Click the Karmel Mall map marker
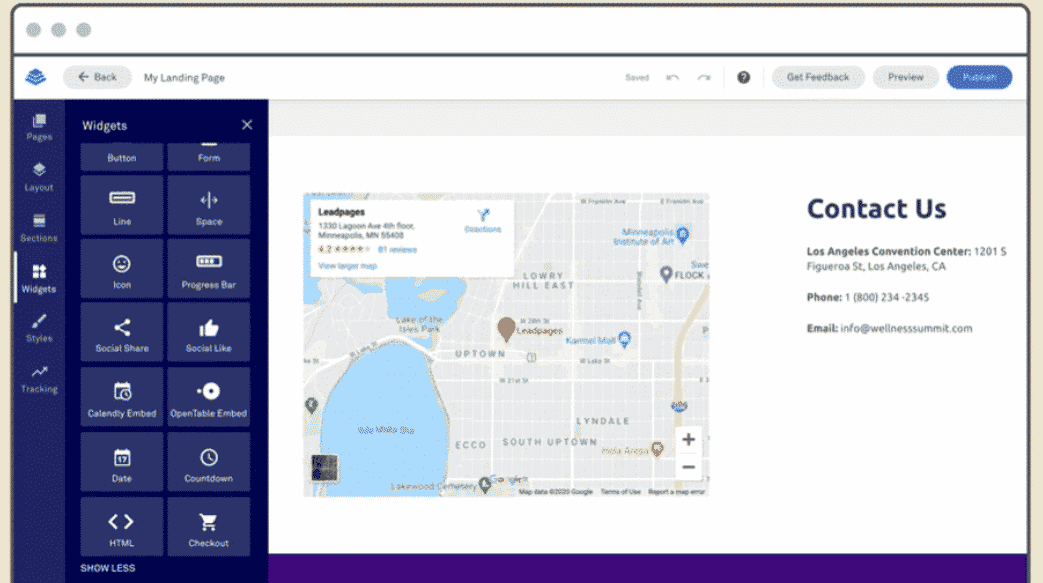This screenshot has height=583, width=1043. [624, 339]
